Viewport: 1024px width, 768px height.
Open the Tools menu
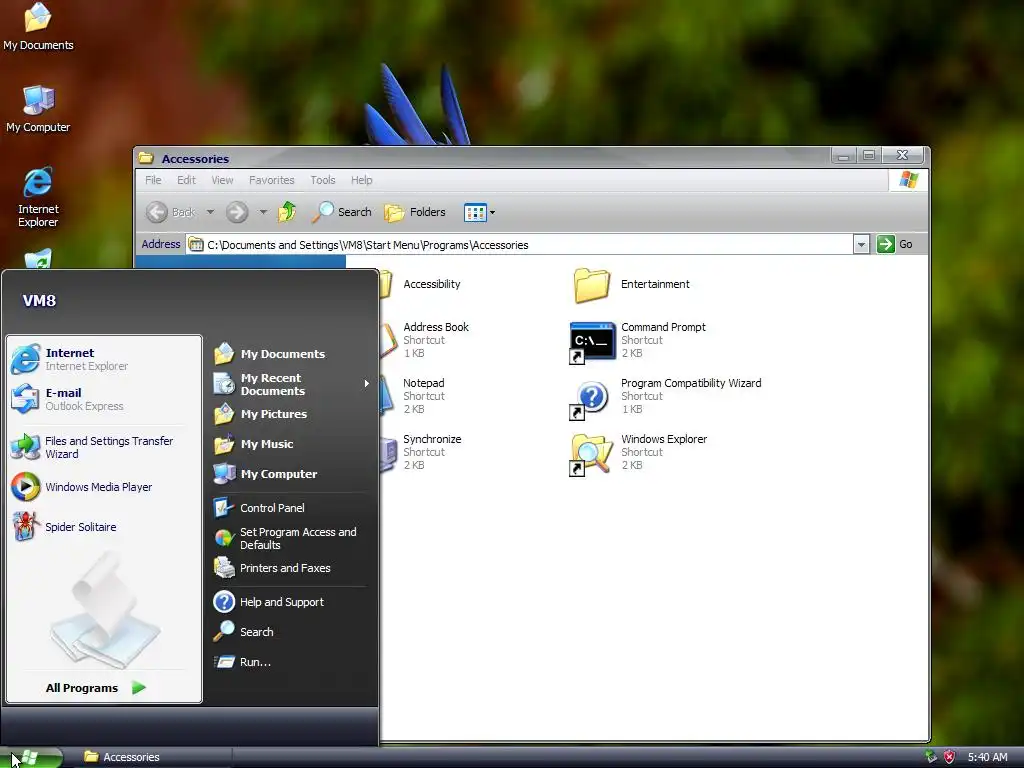tap(323, 180)
